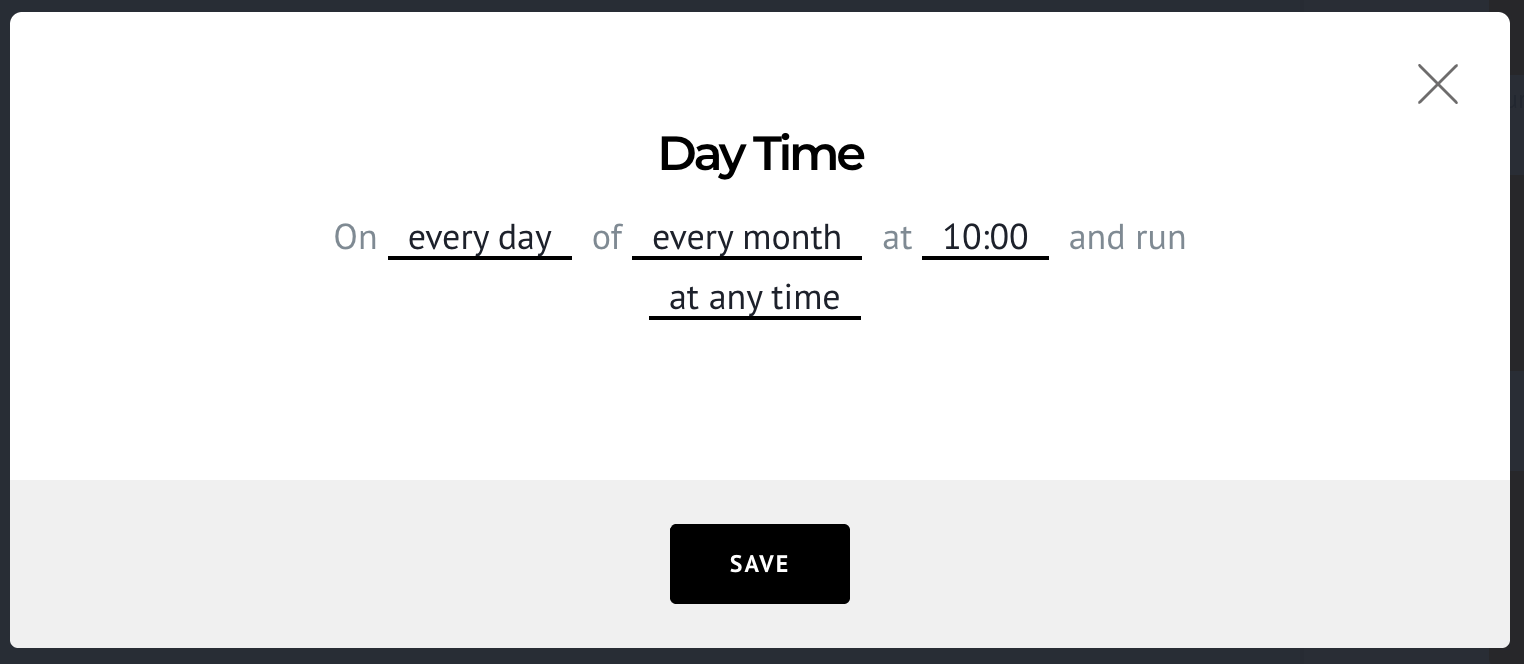Click the dark overlay outside the dialog
Screen dimensions: 1524x664
coord(1516,330)
